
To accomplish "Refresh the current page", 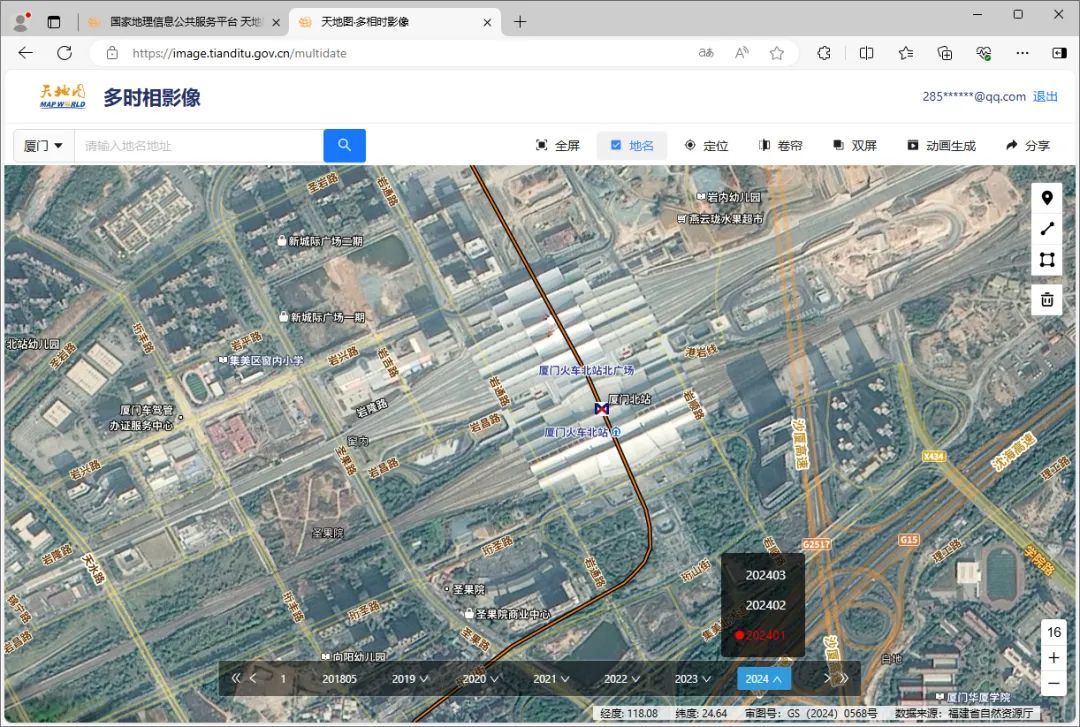I will pyautogui.click(x=65, y=53).
